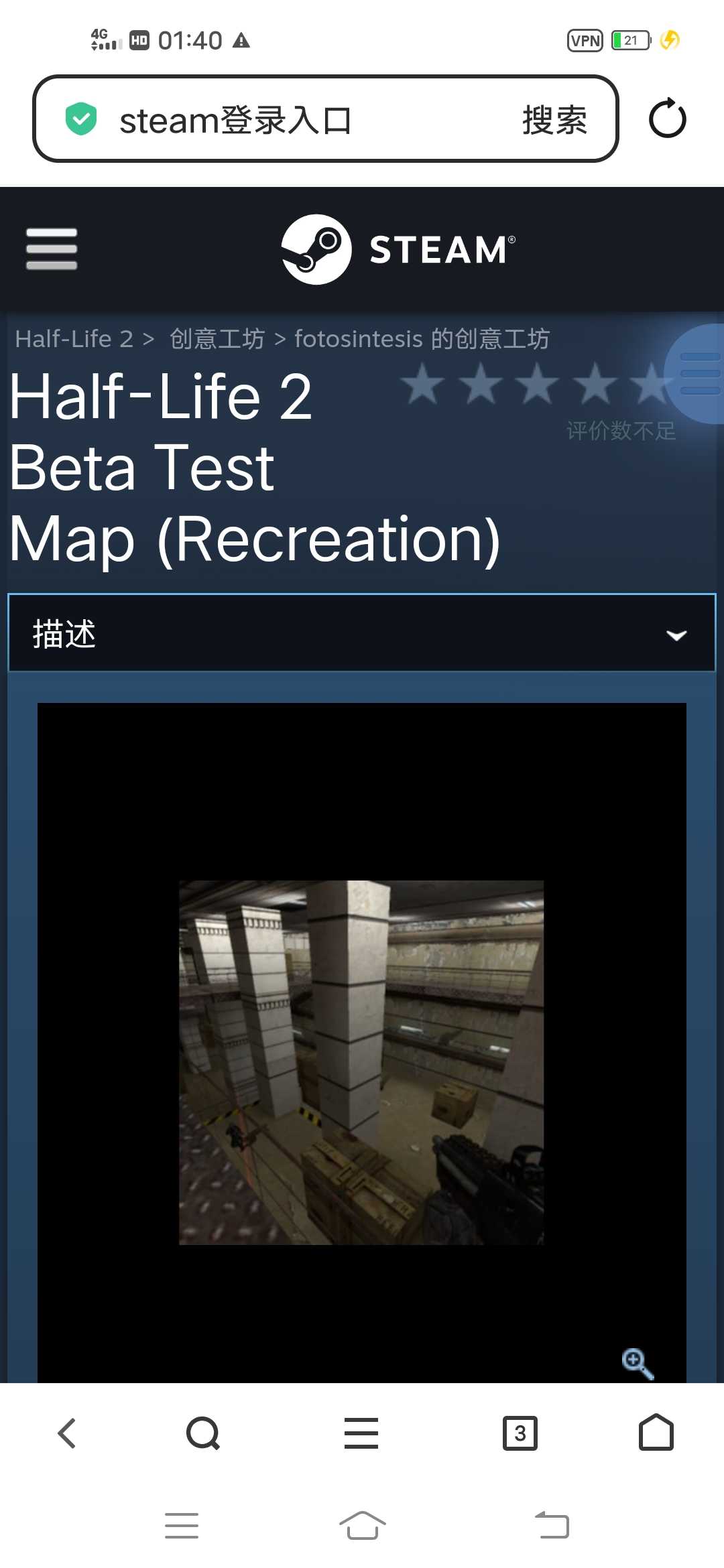Screen dimensions: 724x1568
Task: Tap Android system home button
Action: coord(363,1526)
